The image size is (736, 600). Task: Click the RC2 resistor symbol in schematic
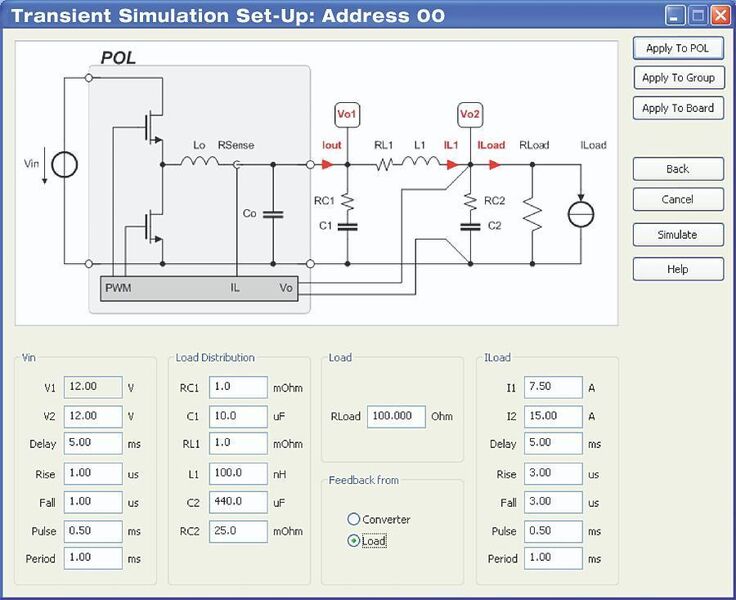click(x=470, y=201)
